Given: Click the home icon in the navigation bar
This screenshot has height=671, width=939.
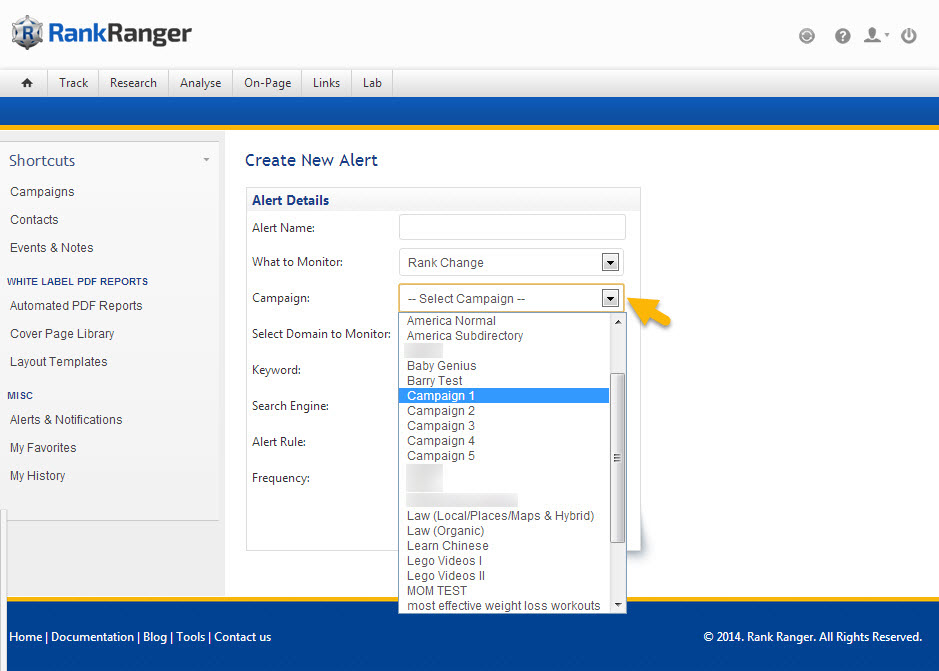Looking at the screenshot, I should click(27, 83).
